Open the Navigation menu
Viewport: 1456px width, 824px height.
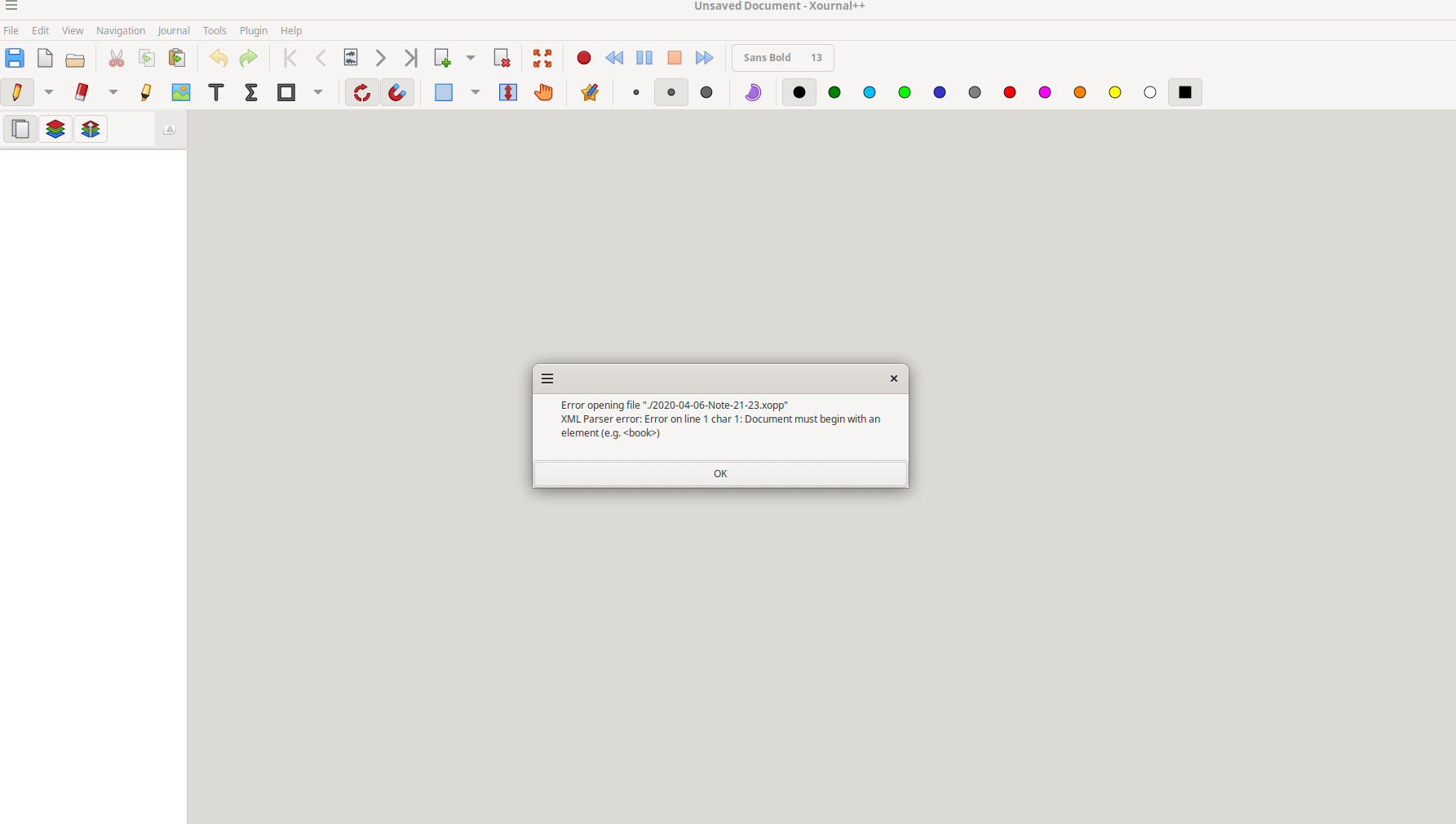[x=120, y=30]
